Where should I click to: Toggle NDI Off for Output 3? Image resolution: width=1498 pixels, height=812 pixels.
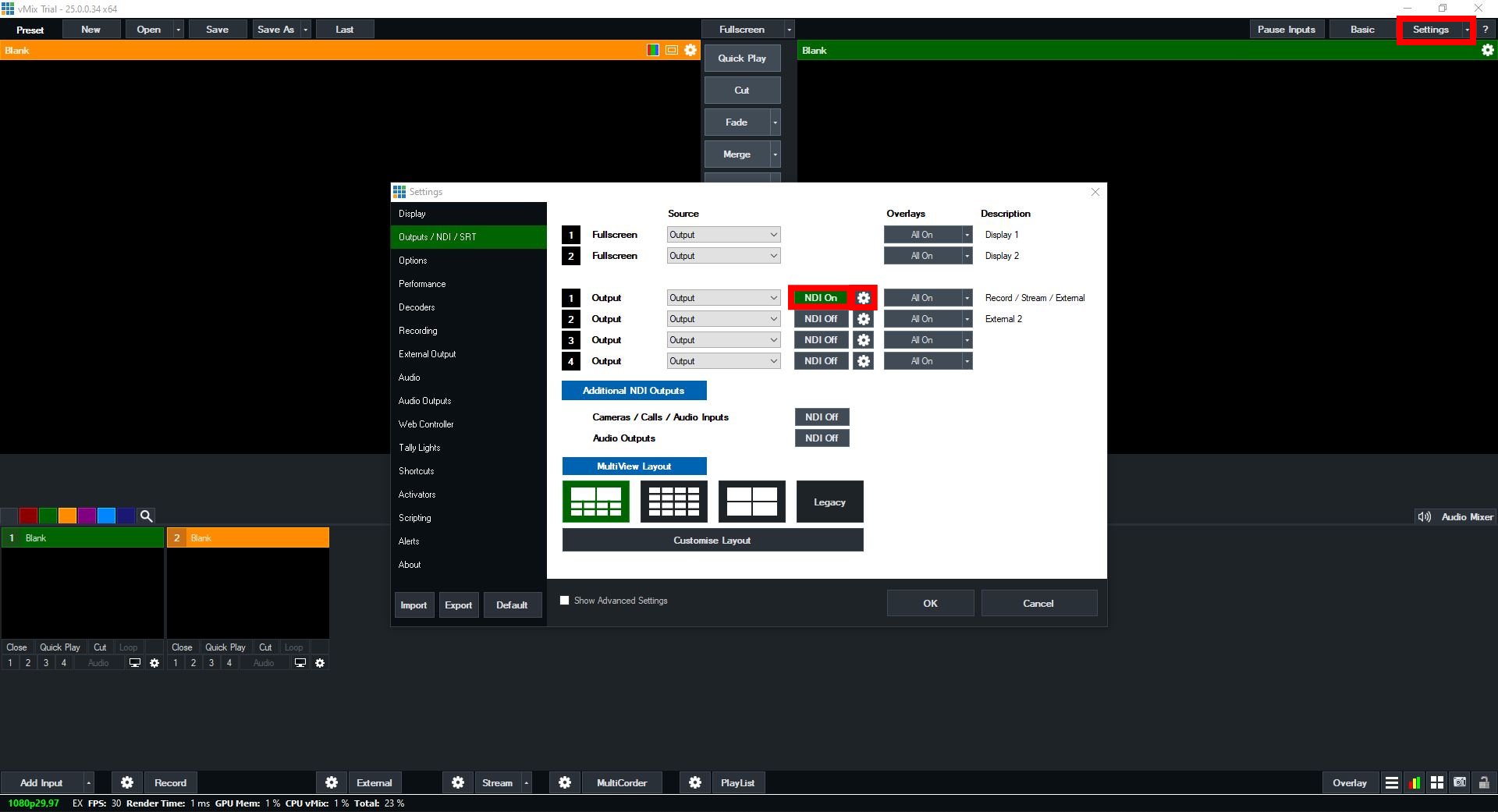point(821,340)
